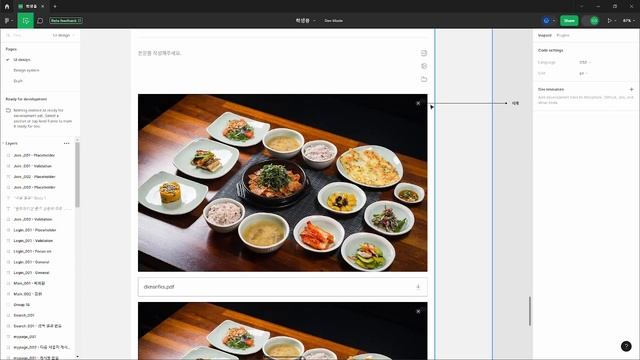Click the canvas vertical scrollbar thumb
640x360 pixels.
[530, 311]
